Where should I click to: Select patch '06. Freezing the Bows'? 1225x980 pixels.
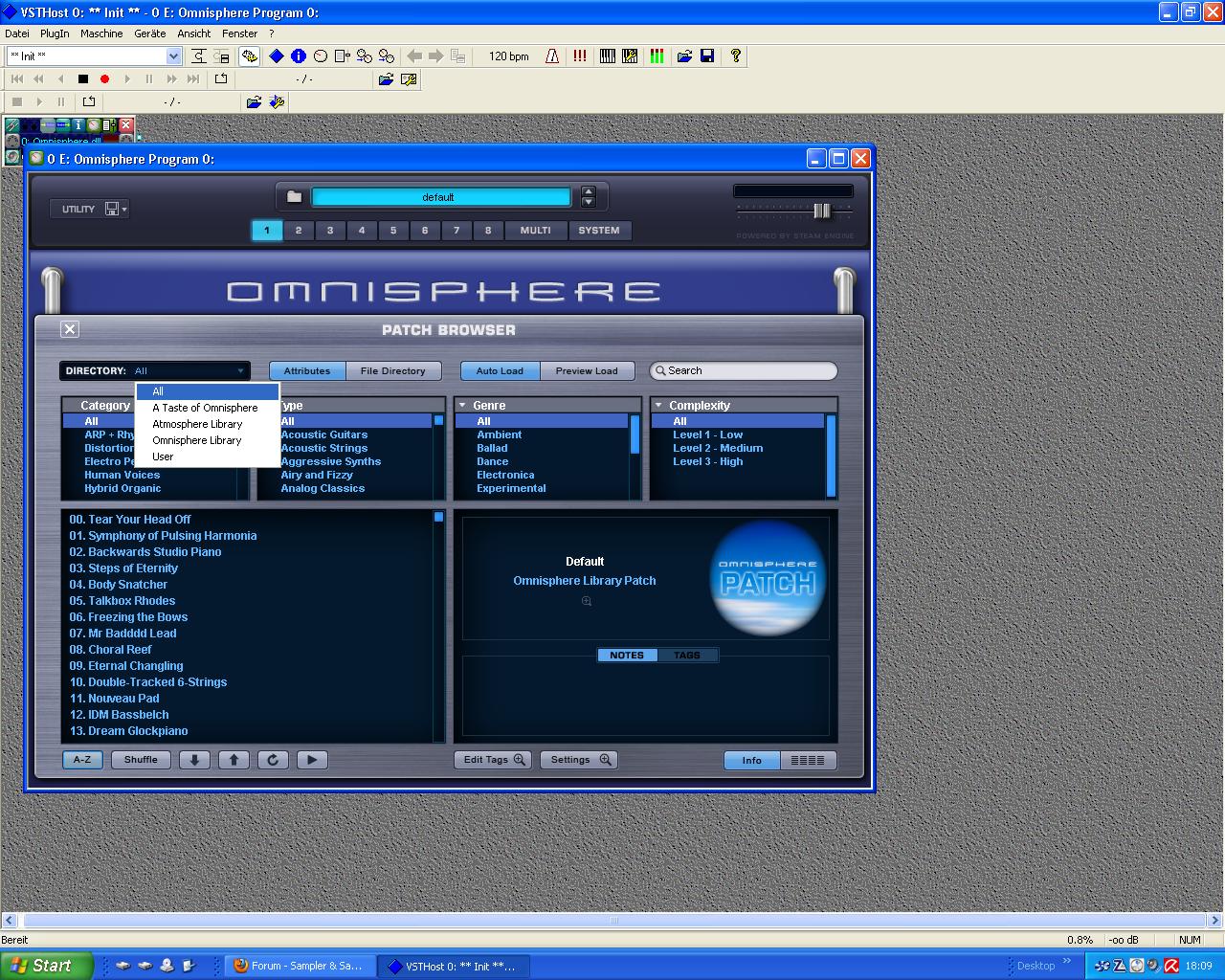(128, 617)
